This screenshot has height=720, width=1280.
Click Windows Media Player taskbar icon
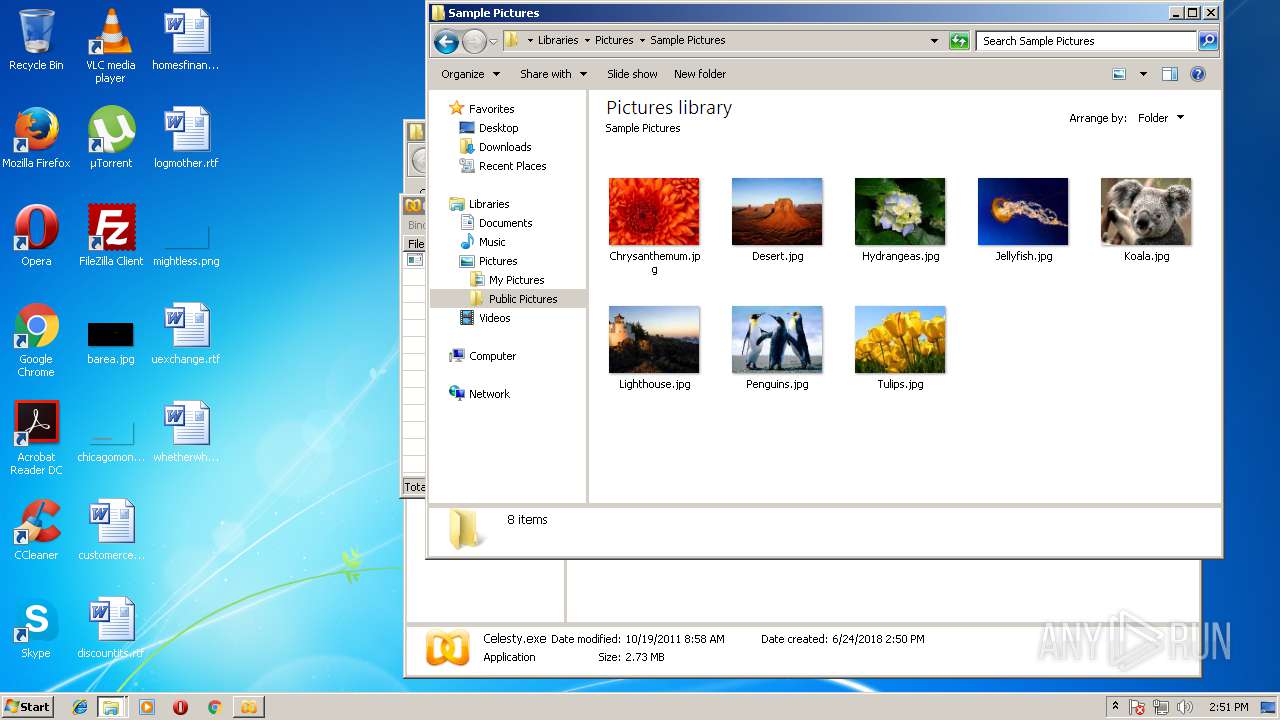pos(147,707)
